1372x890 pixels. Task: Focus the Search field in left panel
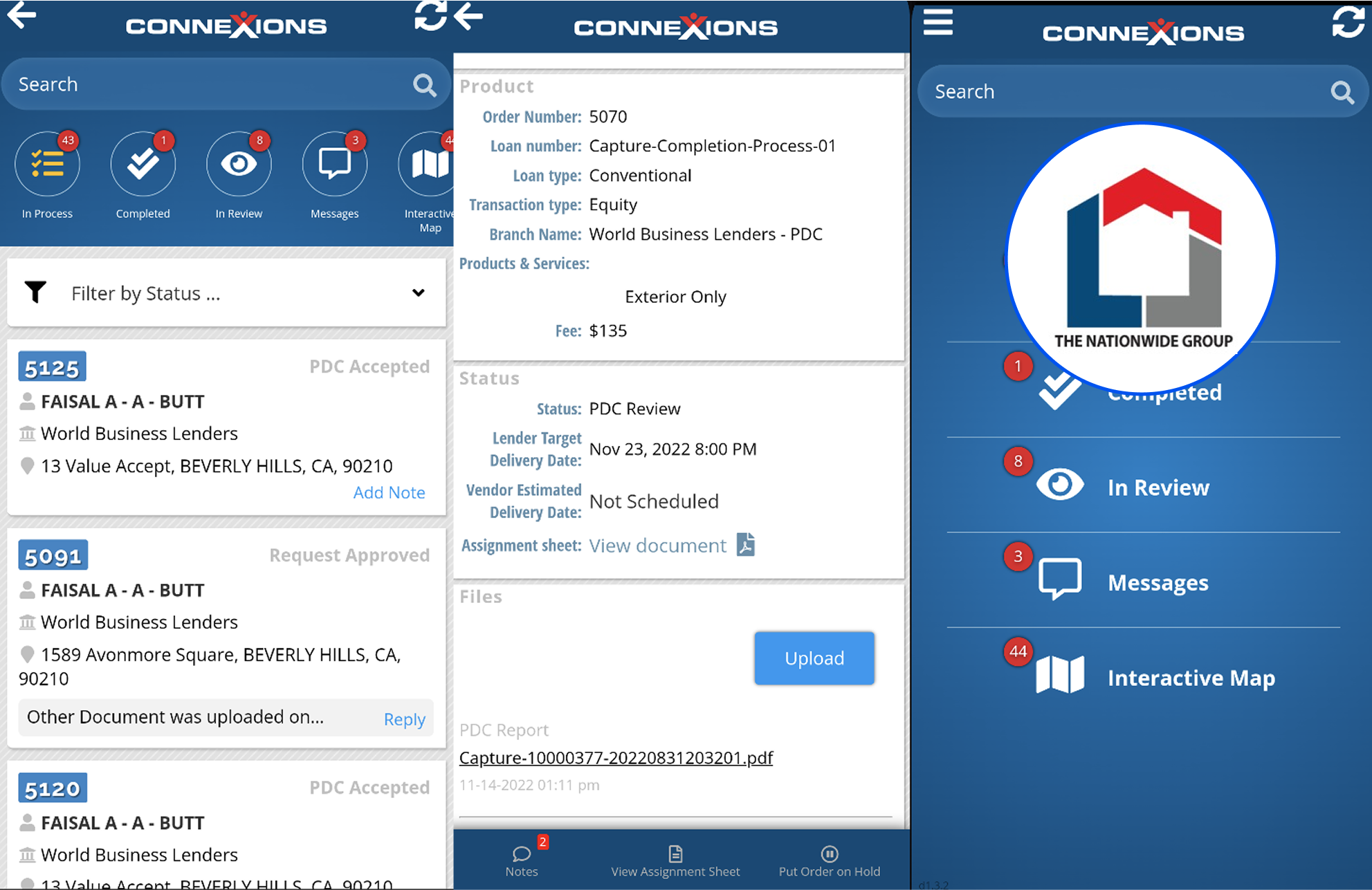pos(226,84)
